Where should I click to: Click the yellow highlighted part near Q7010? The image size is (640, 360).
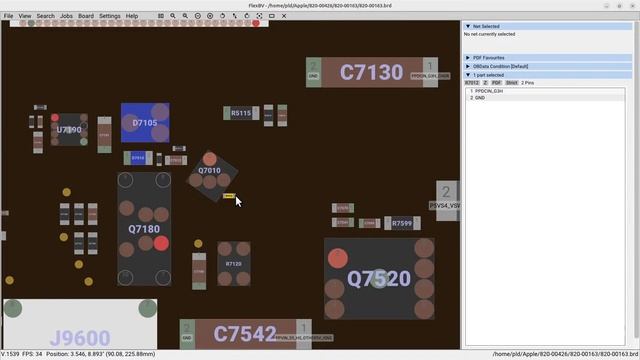[x=229, y=196]
